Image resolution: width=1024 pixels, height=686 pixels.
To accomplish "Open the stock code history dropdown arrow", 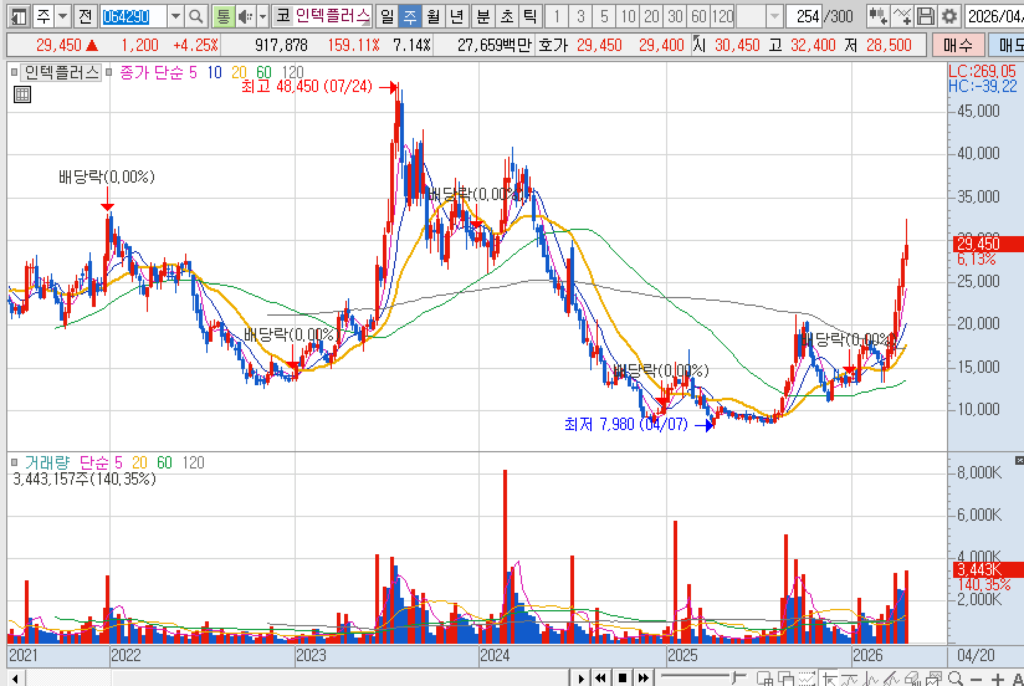I will point(175,16).
